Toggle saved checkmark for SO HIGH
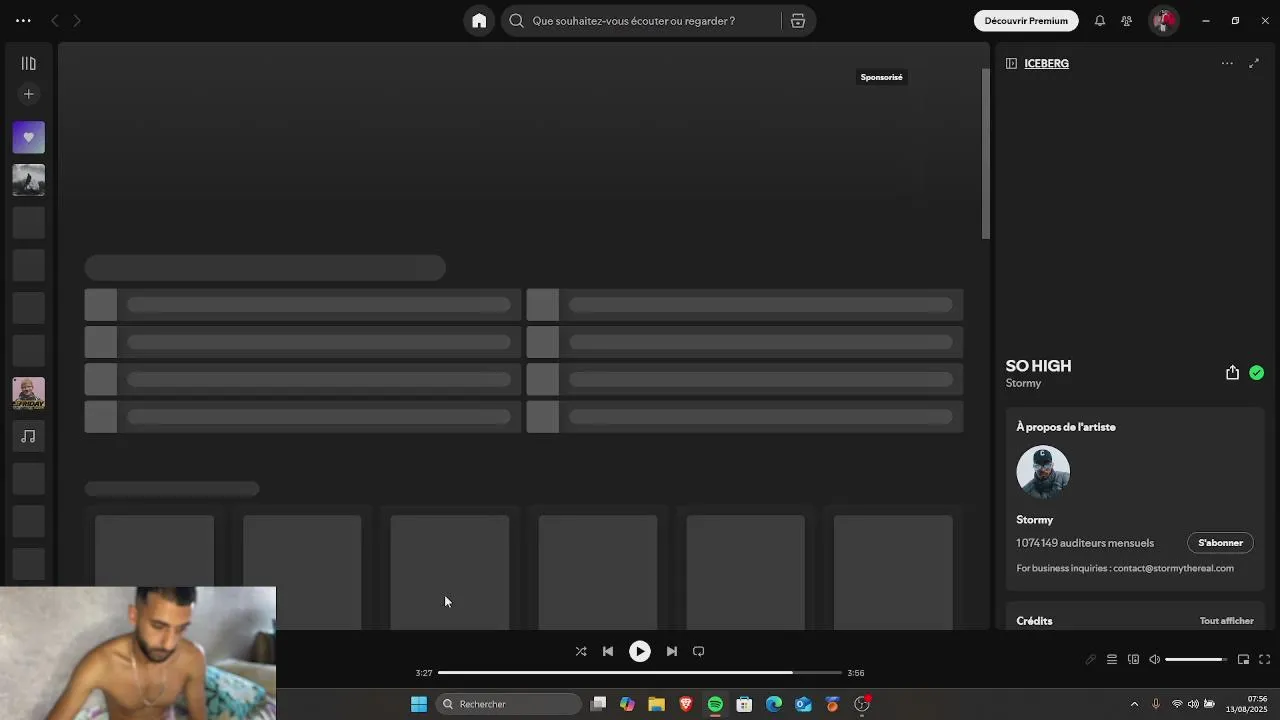The image size is (1280, 720). [x=1256, y=373]
